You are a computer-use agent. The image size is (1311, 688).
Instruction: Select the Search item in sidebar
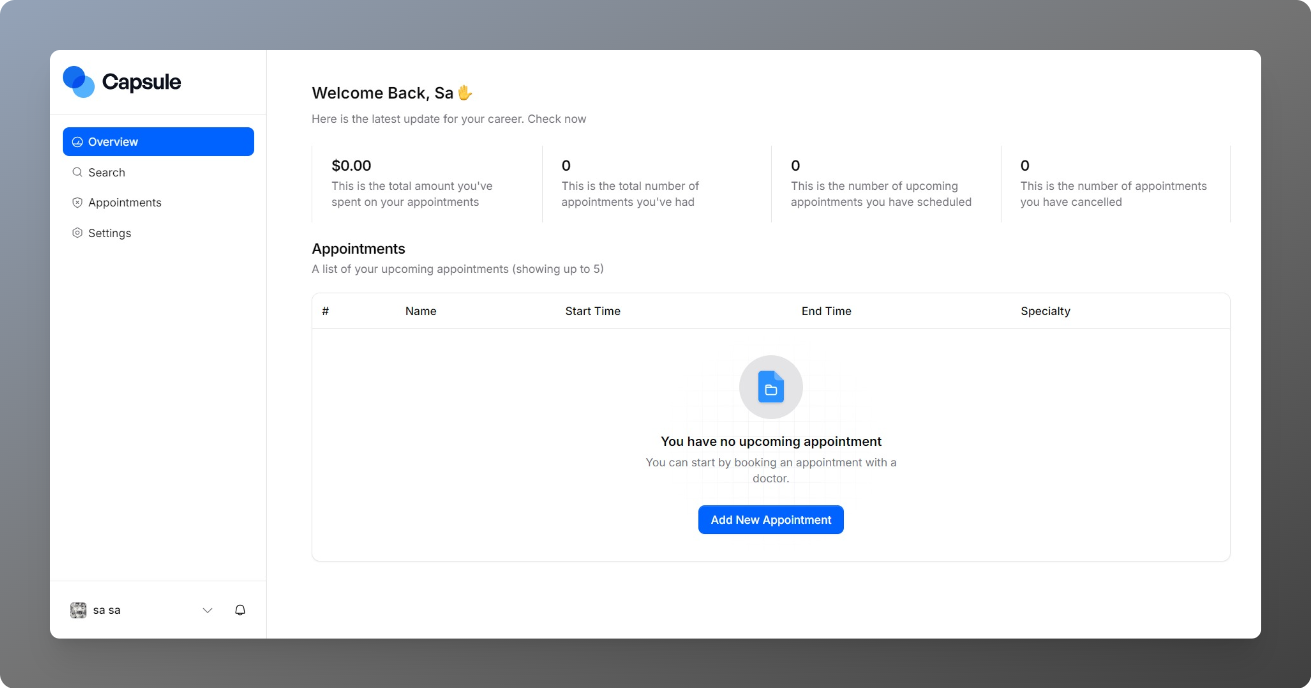click(106, 172)
